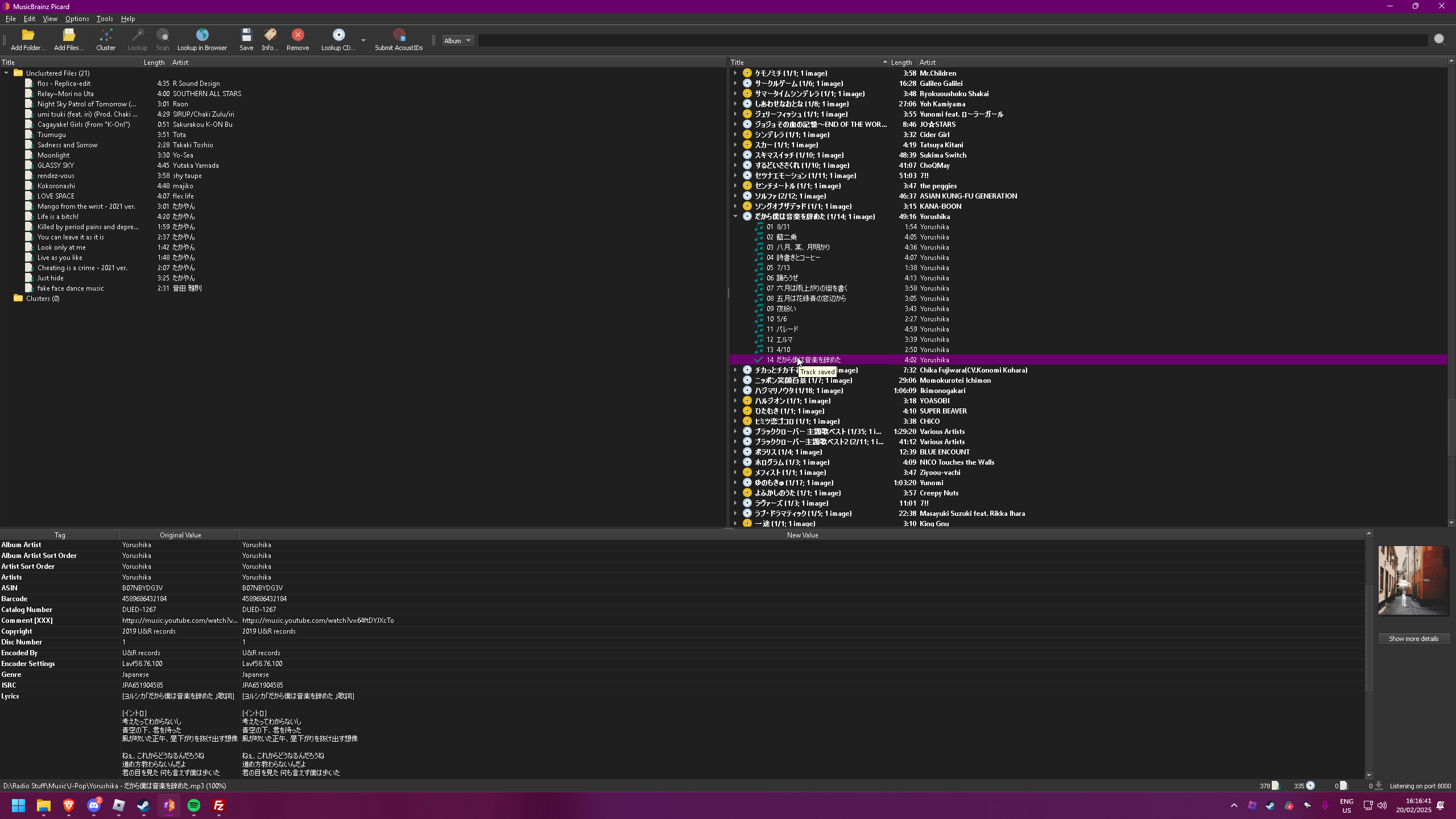The width and height of the screenshot is (1456, 819).
Task: Open the Options menu
Action: coord(77,19)
